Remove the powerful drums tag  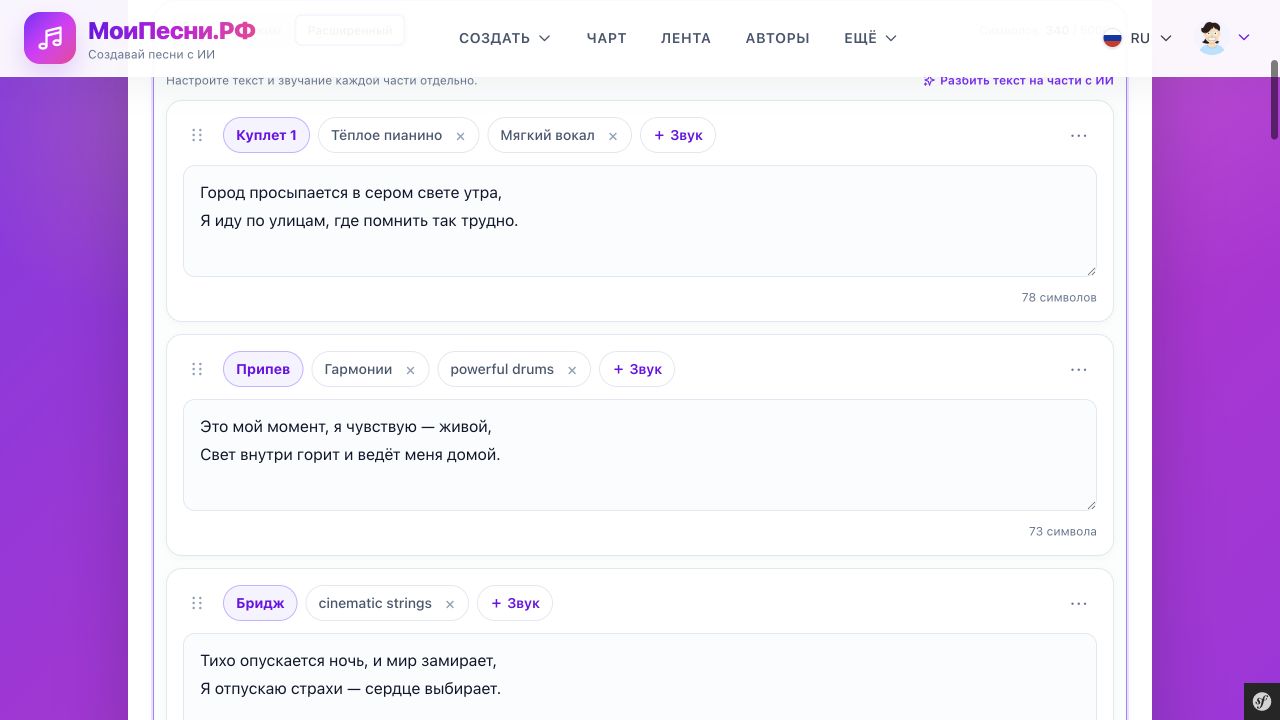(x=572, y=370)
